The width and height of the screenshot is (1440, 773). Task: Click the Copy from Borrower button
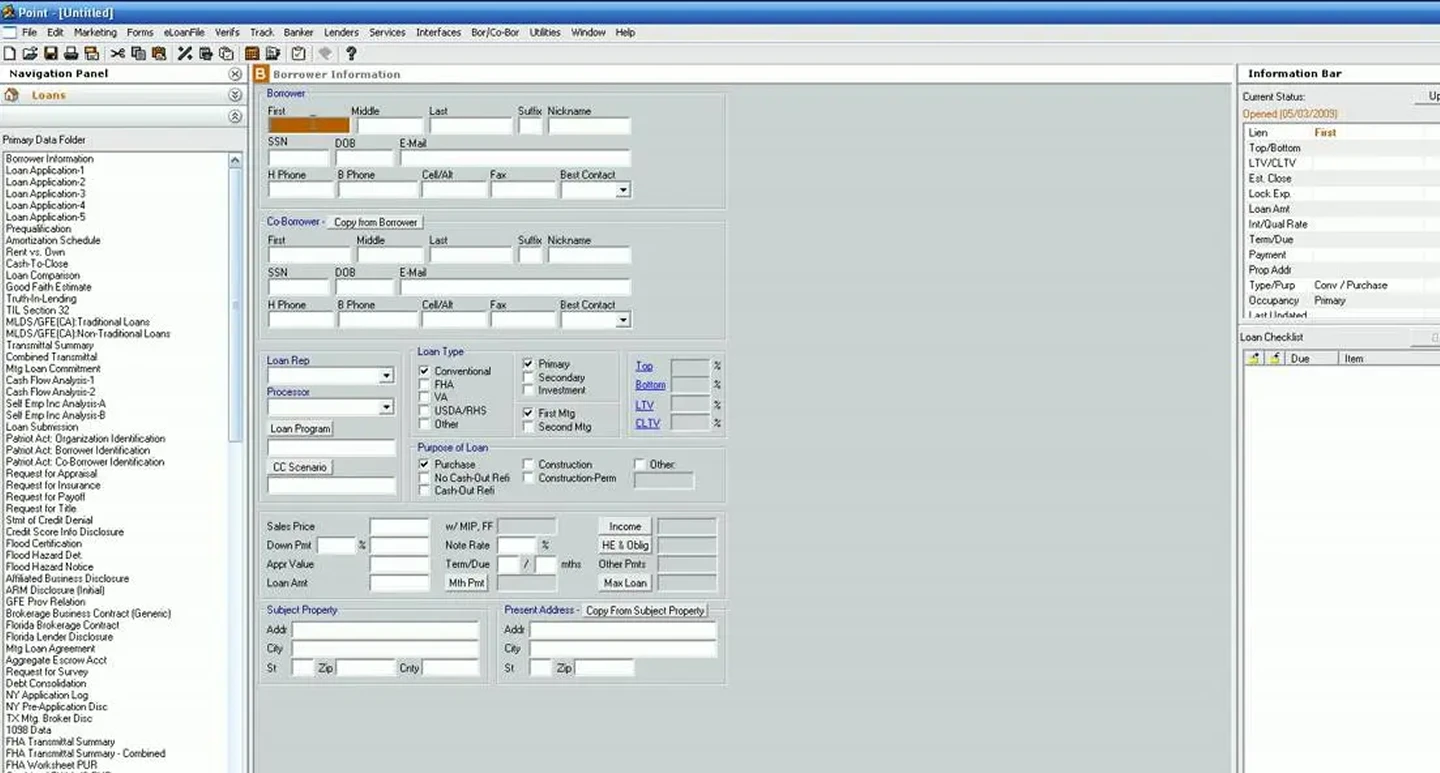[x=375, y=221]
